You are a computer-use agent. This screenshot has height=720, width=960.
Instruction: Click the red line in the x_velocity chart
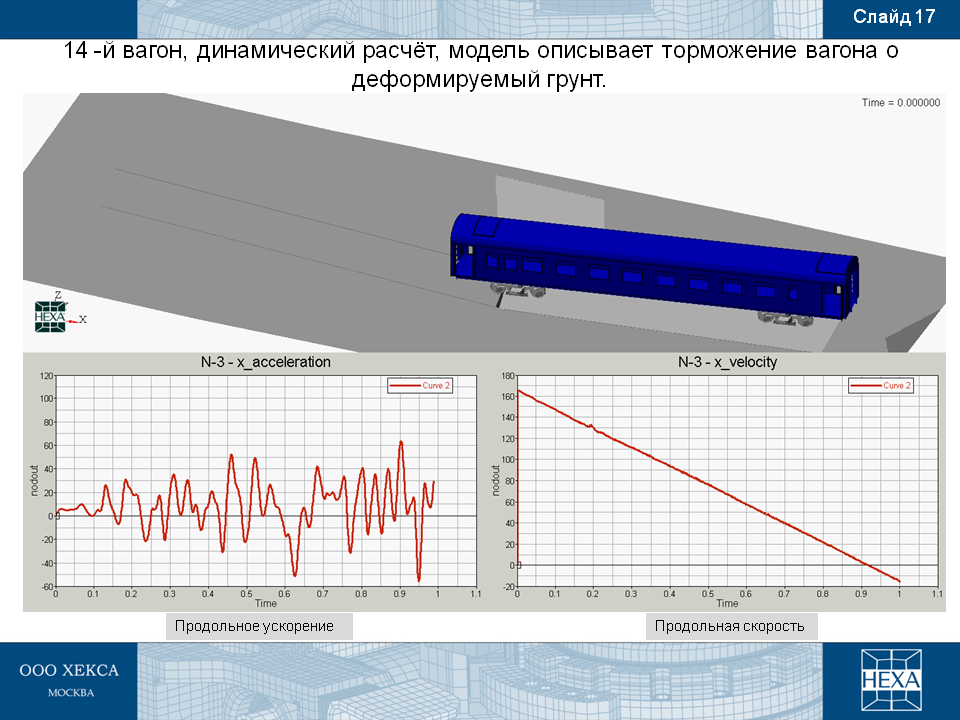point(708,486)
